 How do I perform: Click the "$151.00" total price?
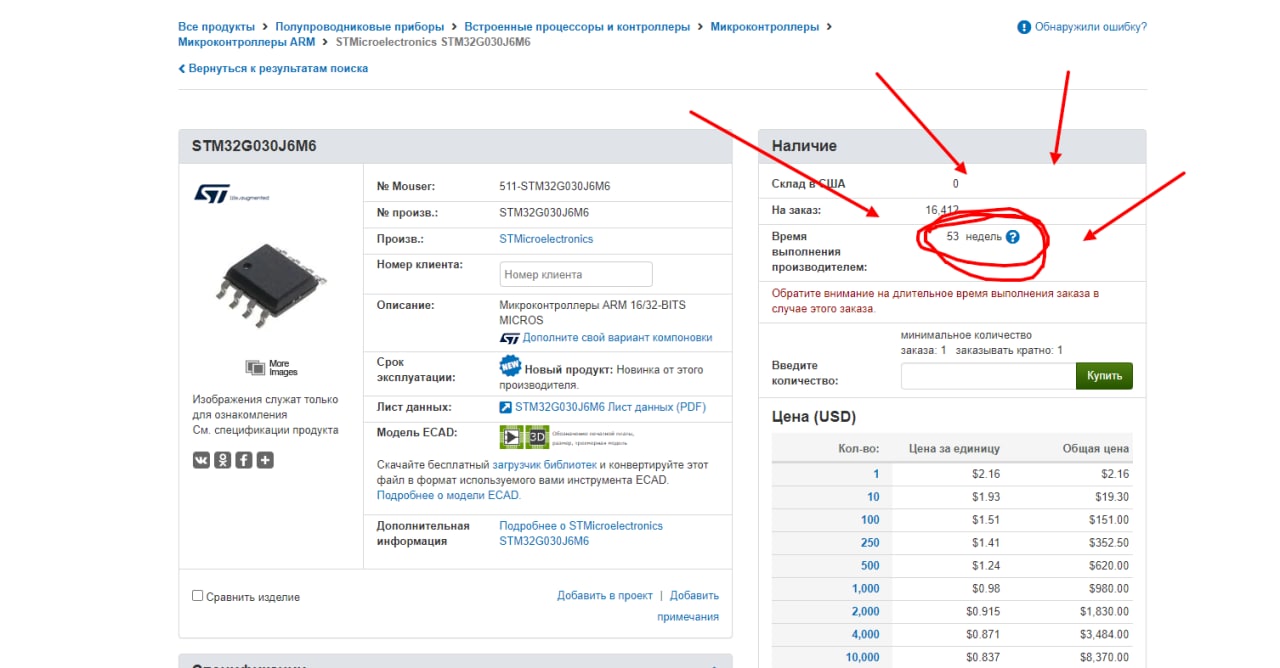[1109, 520]
